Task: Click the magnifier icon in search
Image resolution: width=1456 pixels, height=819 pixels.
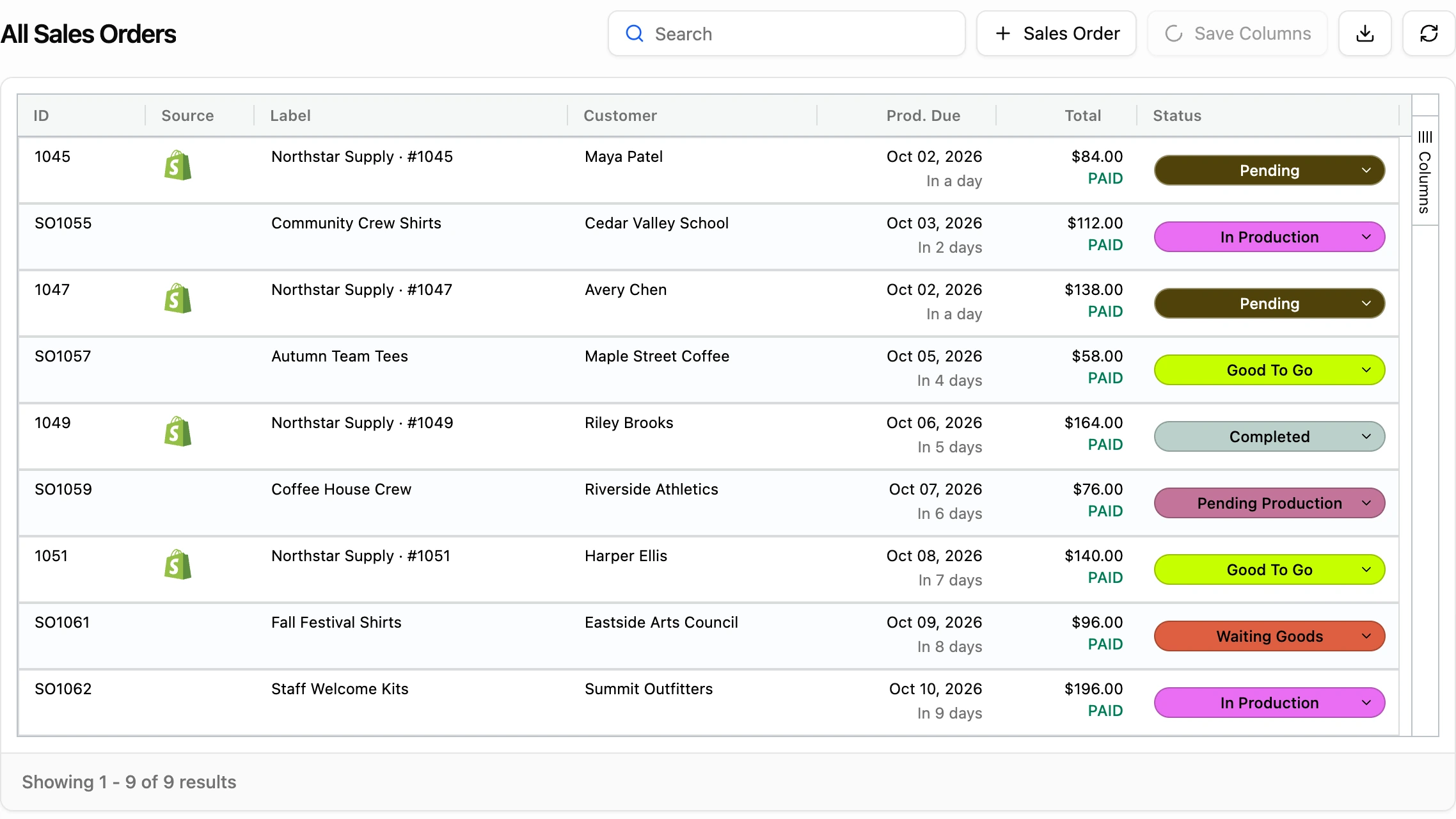Action: tap(634, 33)
